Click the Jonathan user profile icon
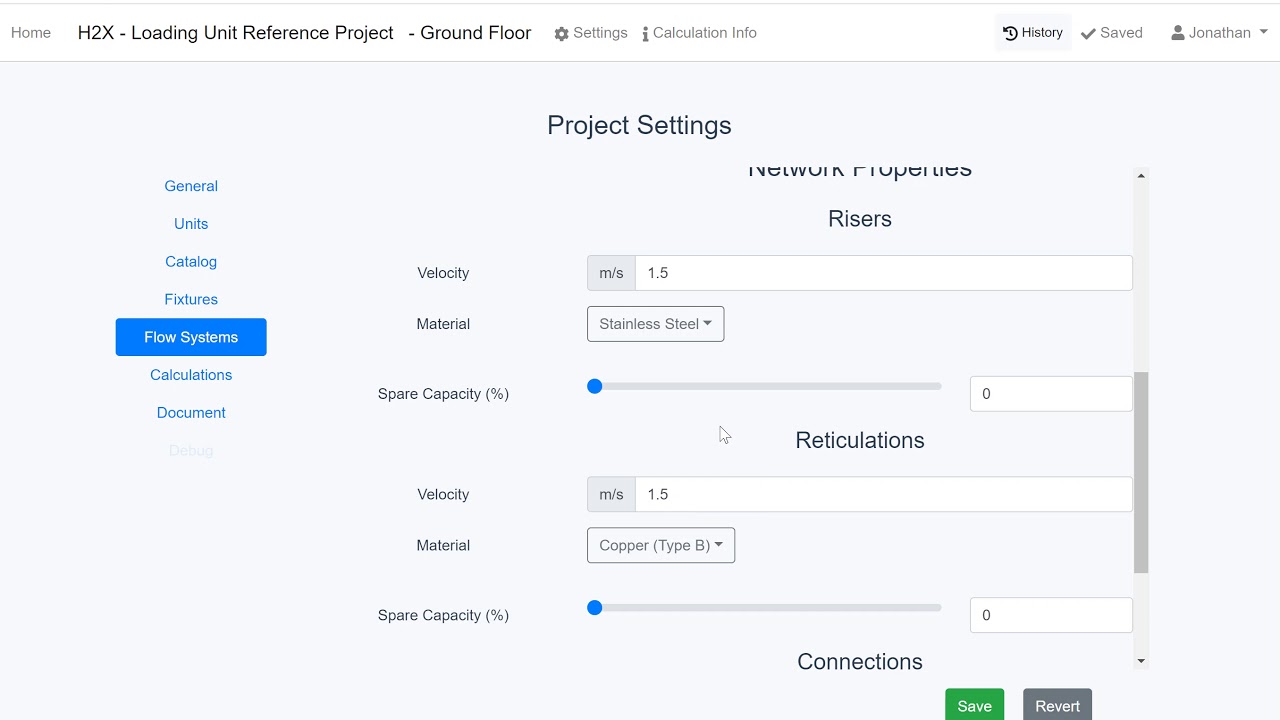The width and height of the screenshot is (1280, 720). [x=1178, y=33]
